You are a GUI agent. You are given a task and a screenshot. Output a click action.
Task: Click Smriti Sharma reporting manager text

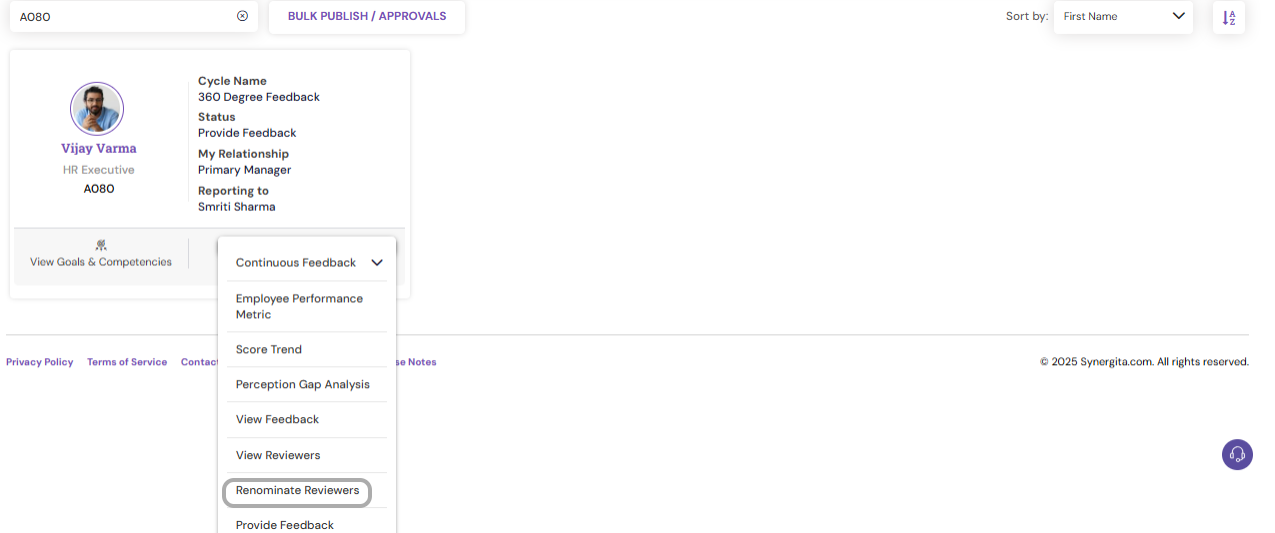pos(237,207)
